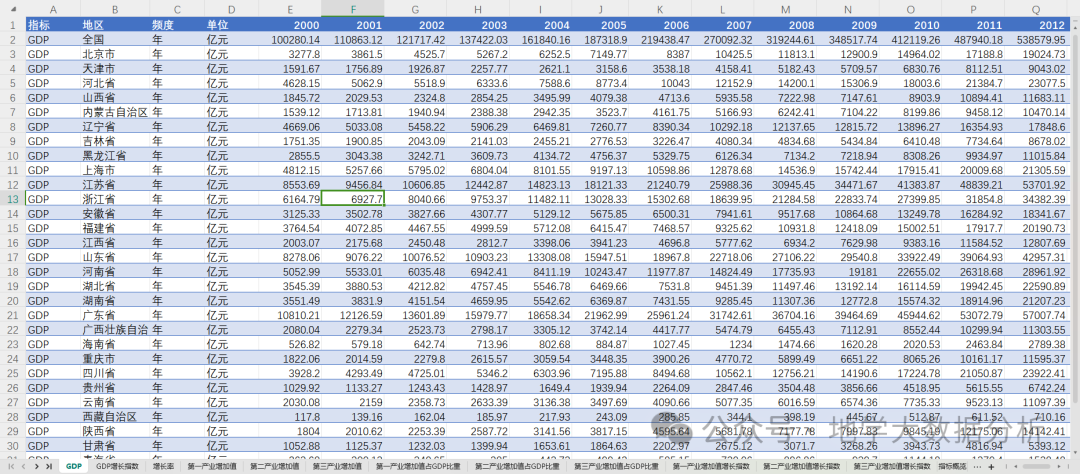Click the 地区 header cell
The image size is (1080, 474).
click(x=114, y=24)
